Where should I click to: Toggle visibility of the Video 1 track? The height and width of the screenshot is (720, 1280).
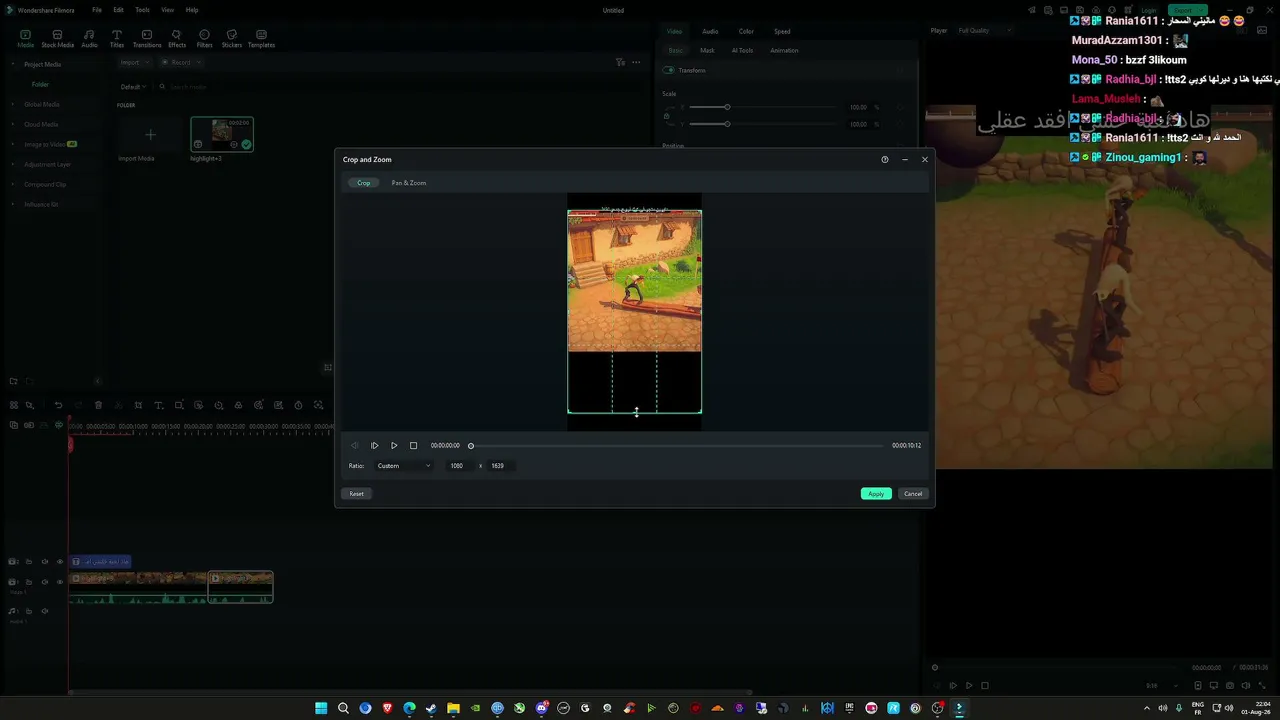click(59, 581)
